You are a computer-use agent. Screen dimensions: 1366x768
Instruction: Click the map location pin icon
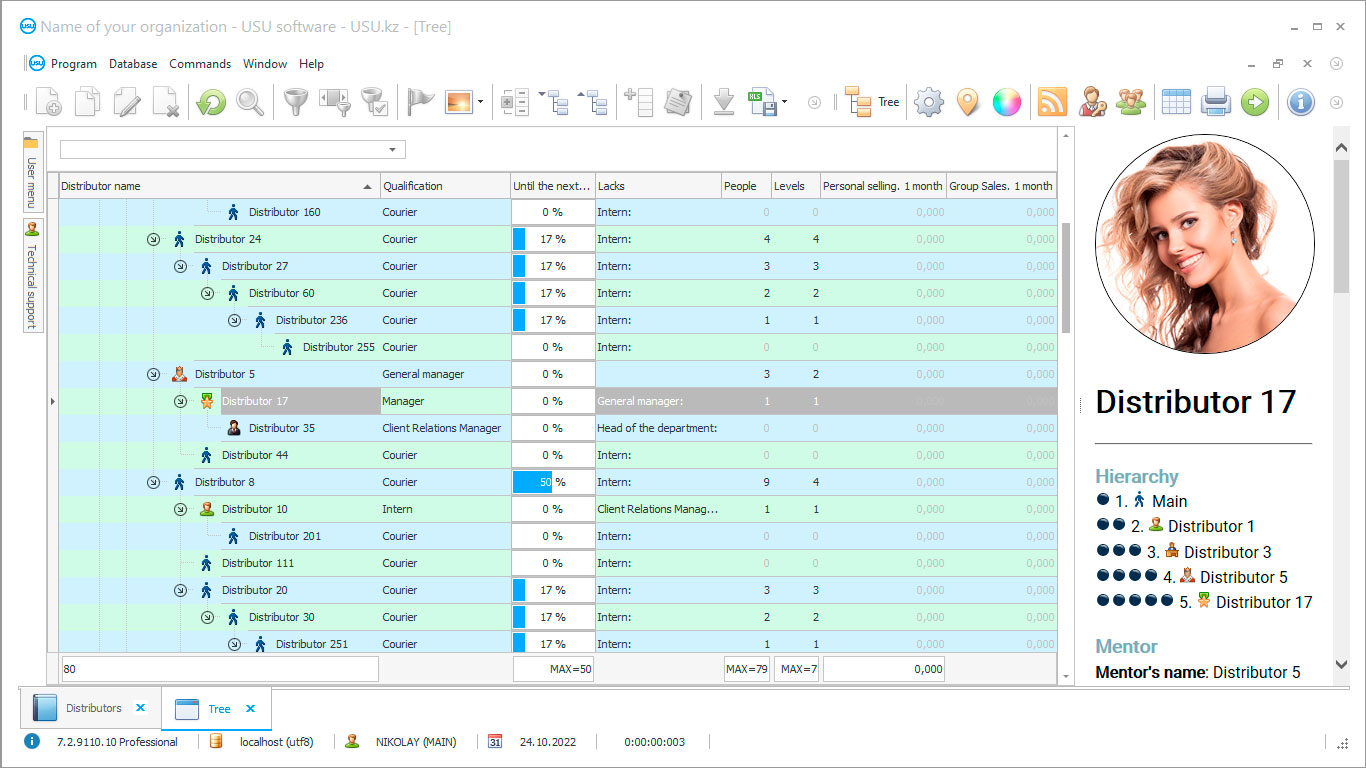[968, 101]
